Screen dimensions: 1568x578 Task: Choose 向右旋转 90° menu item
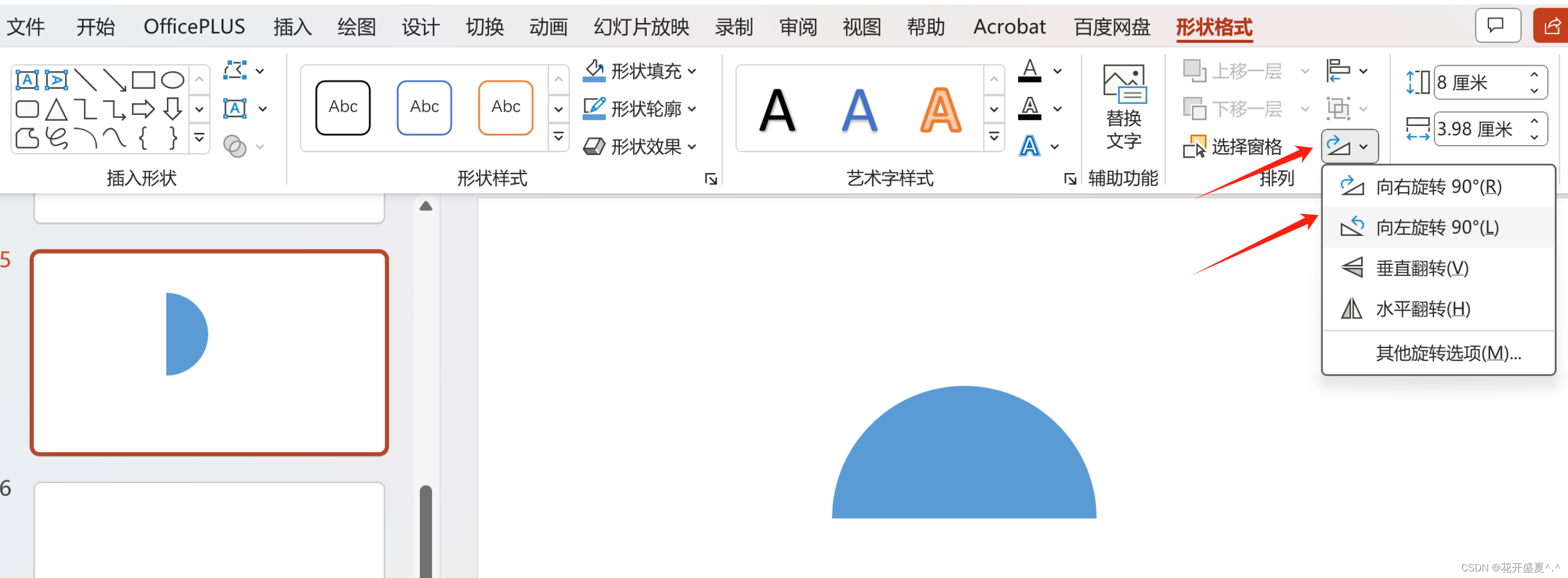pyautogui.click(x=1438, y=187)
